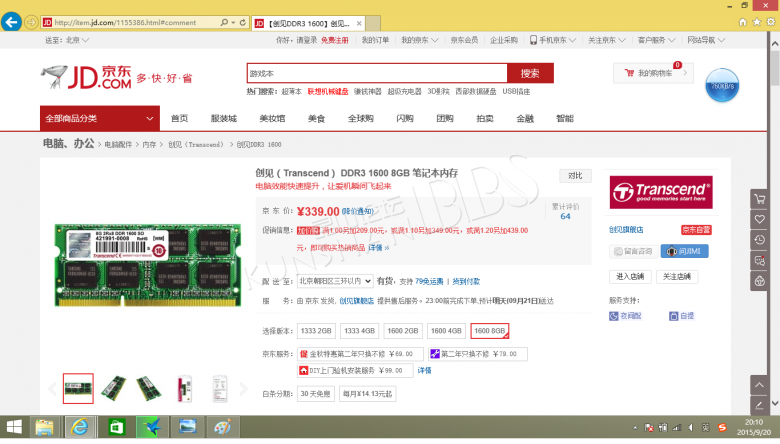Click the Transcend brand logo
780x444 pixels.
point(661,192)
